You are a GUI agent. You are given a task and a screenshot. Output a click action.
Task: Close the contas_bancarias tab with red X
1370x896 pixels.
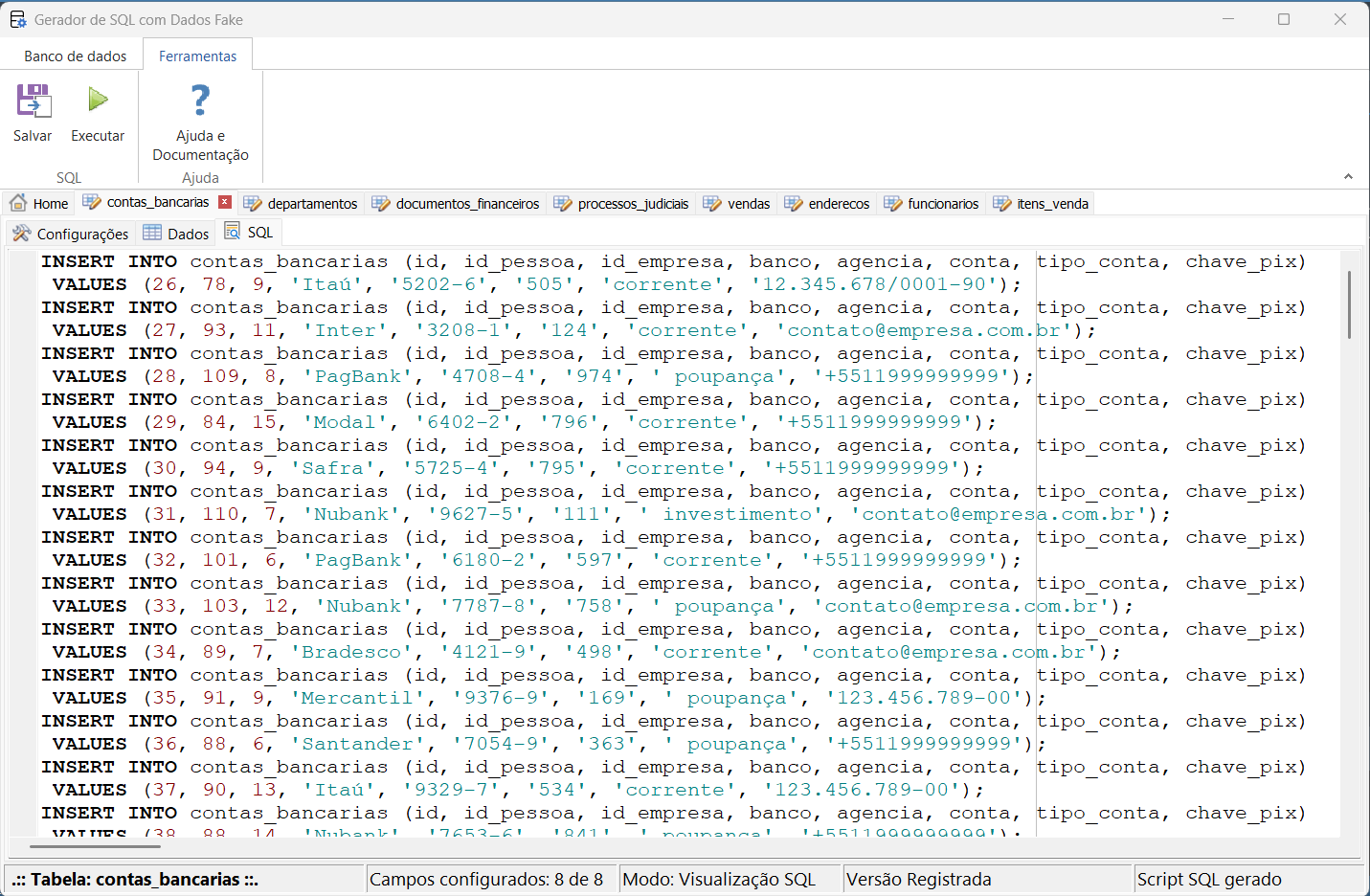tap(225, 202)
